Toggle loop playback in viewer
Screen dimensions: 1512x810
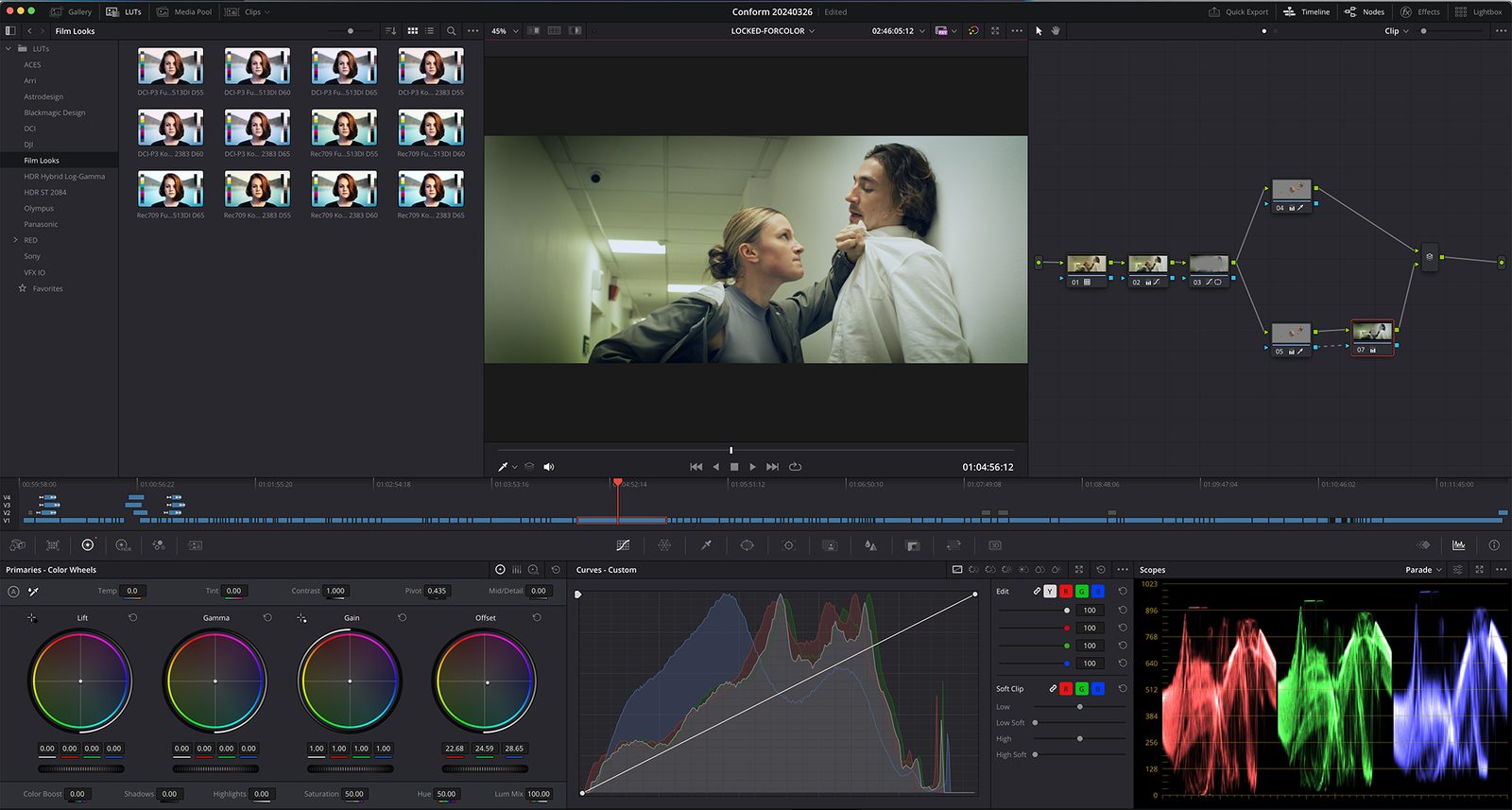(796, 467)
